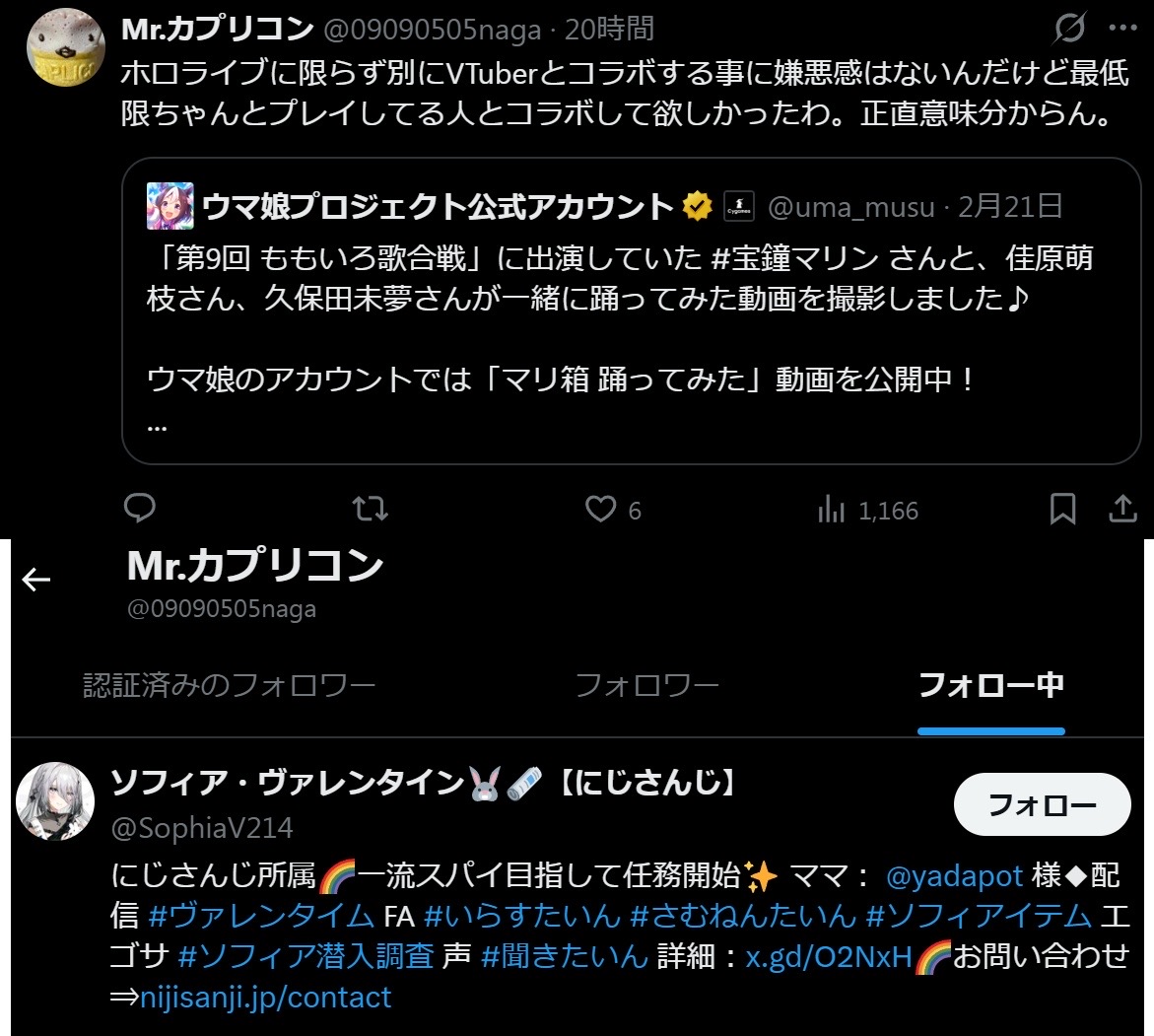This screenshot has width=1154, height=1036.
Task: Like the tweet with heart icon
Action: pos(600,509)
